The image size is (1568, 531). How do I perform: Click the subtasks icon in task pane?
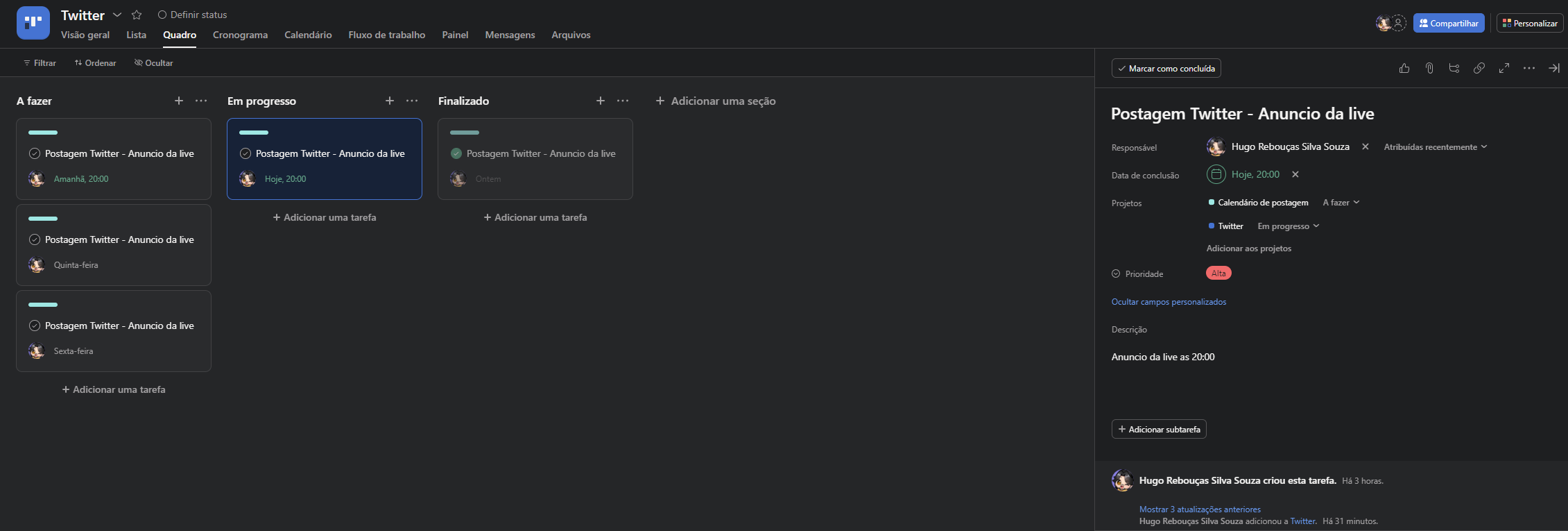pos(1454,68)
